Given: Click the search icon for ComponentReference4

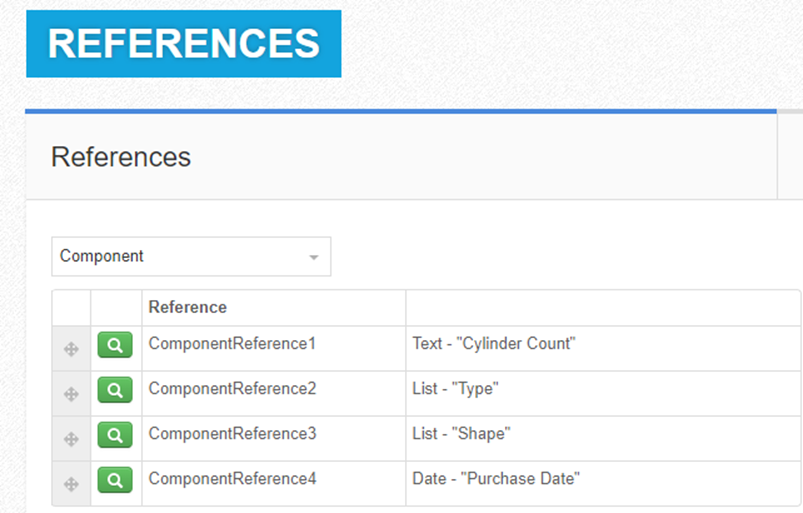Looking at the screenshot, I should (115, 480).
